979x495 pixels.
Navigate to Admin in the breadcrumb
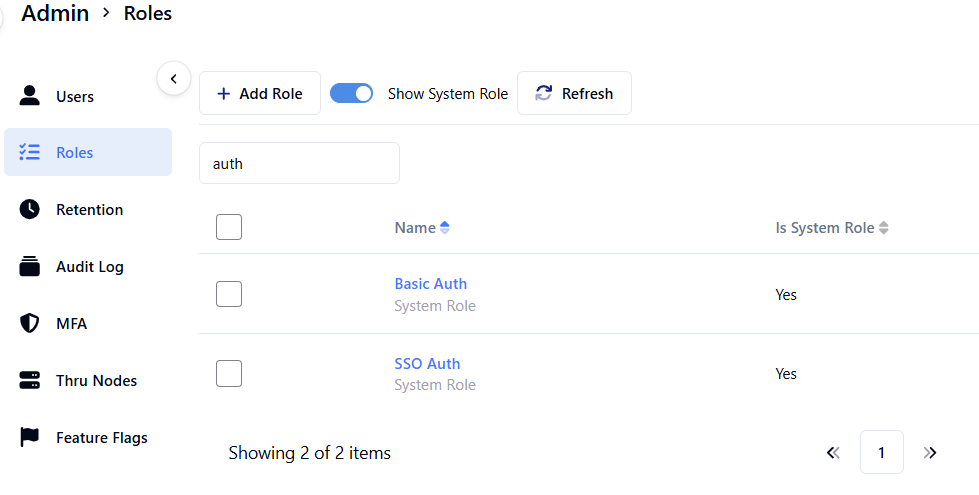55,13
